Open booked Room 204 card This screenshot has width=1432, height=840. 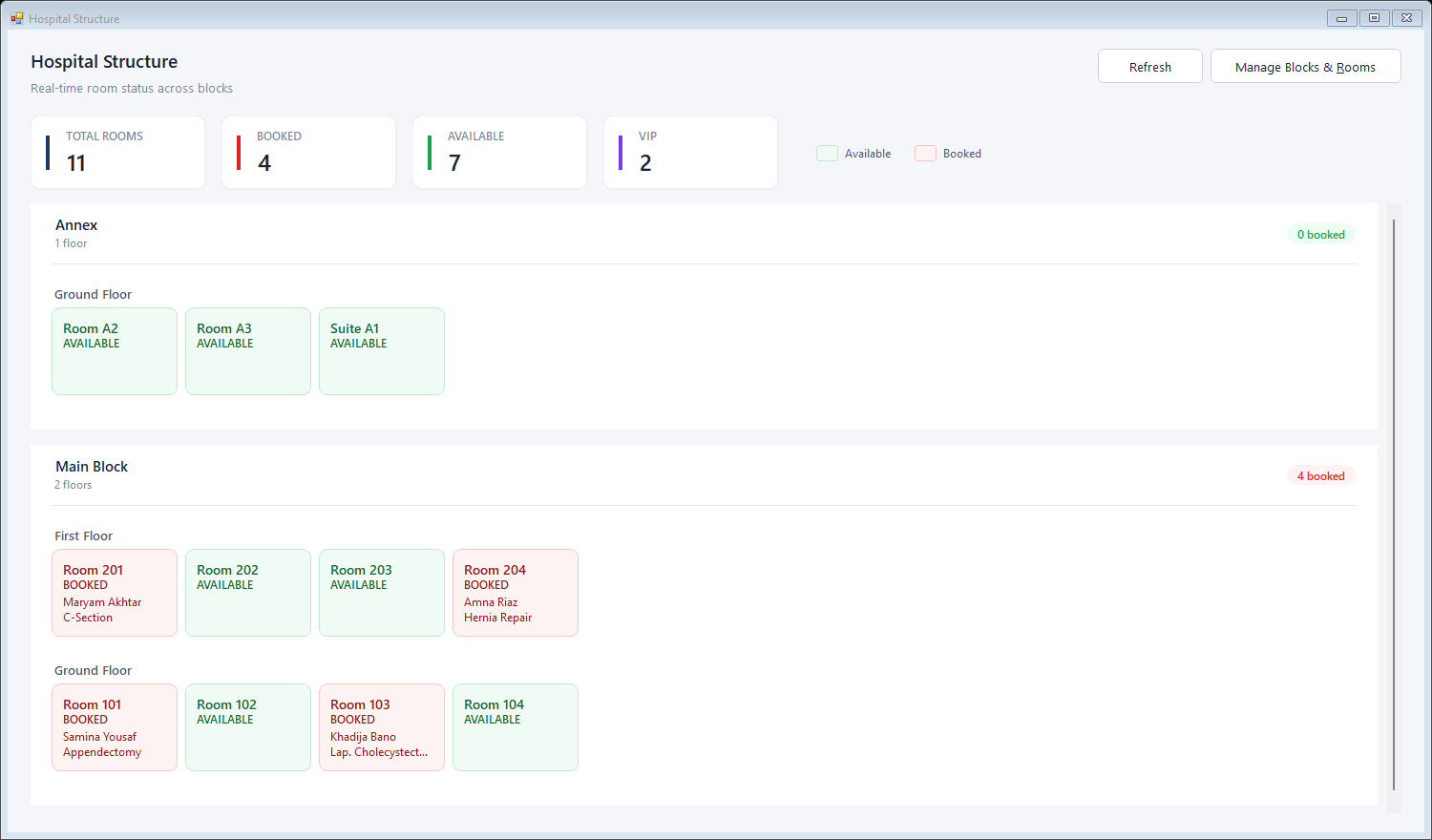pos(516,593)
